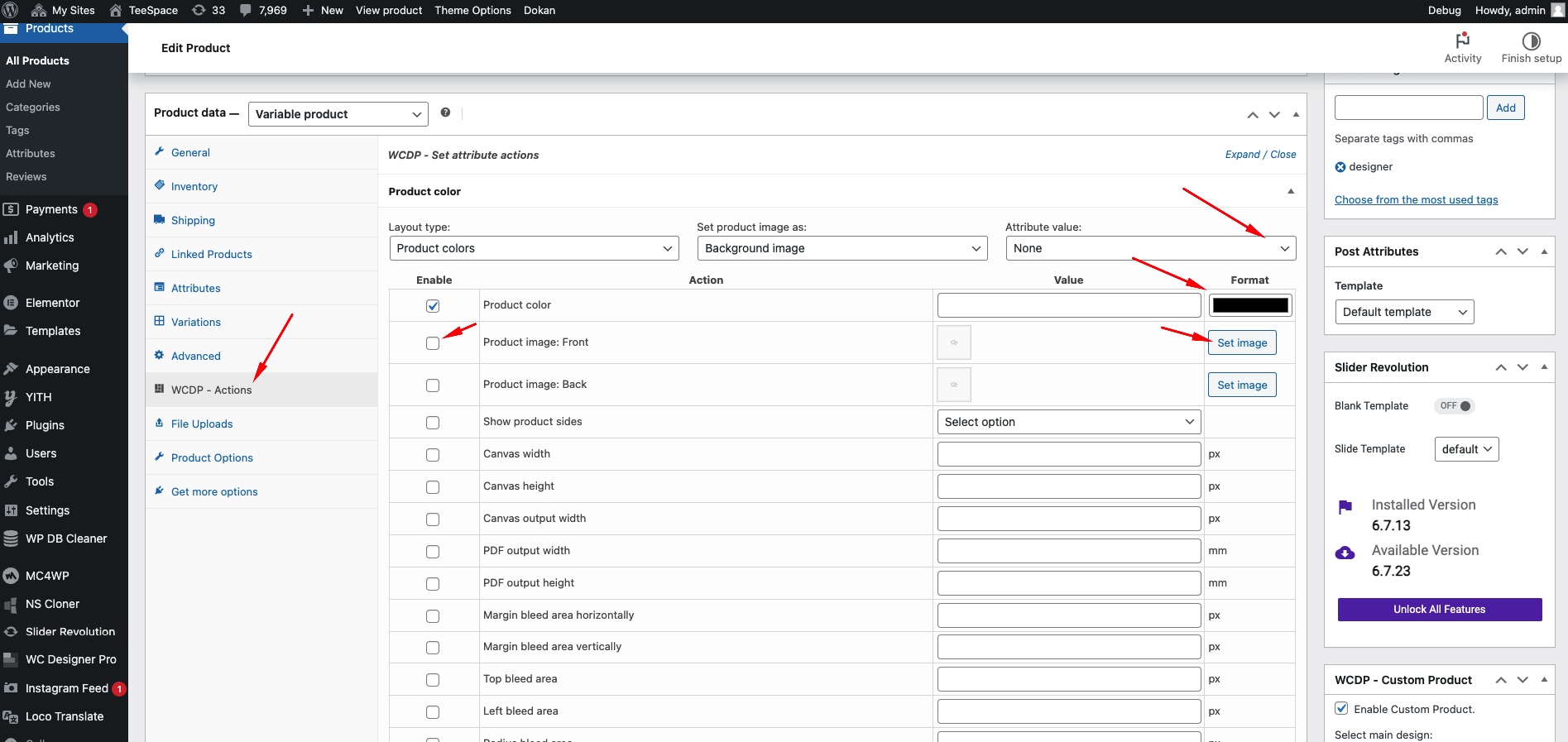Open the Activity flag panel

(x=1462, y=47)
